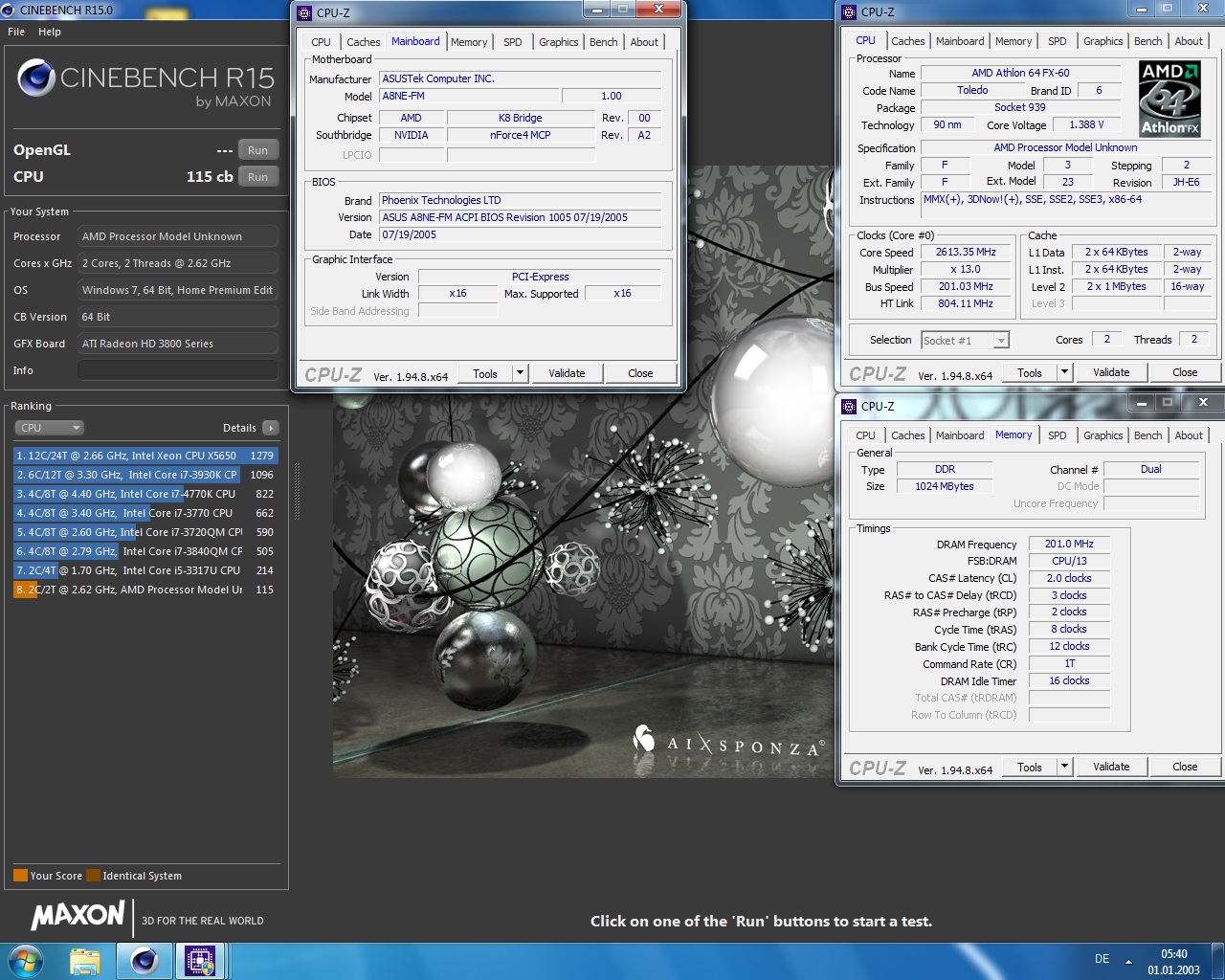
Task: Click the memory size 1024 MBytes value
Action: (944, 486)
